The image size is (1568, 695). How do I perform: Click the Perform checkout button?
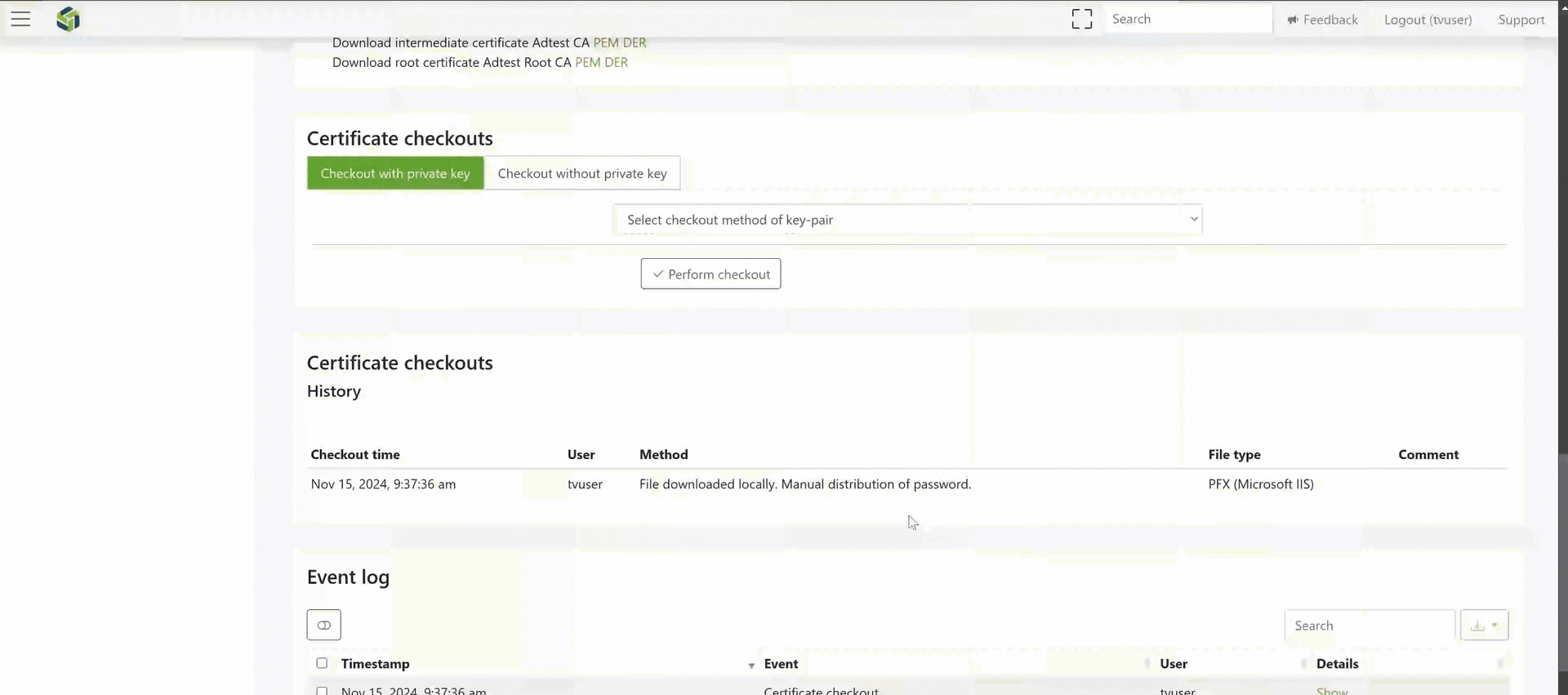[710, 274]
